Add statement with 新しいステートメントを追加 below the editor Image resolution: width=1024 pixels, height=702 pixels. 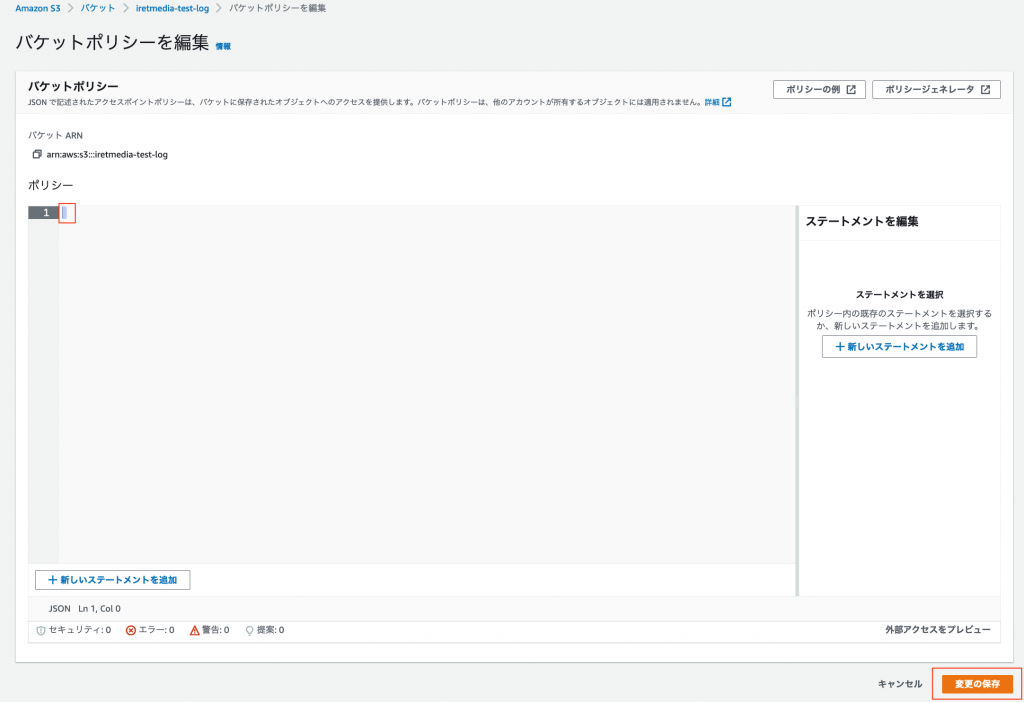point(113,580)
